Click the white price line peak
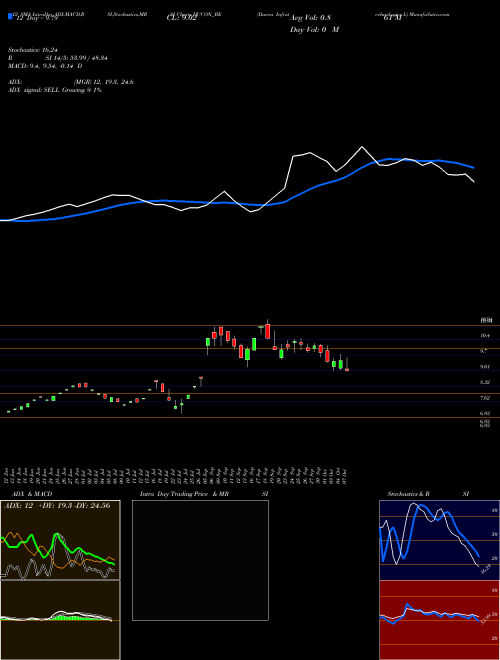This screenshot has height=660, width=500. [x=362, y=147]
